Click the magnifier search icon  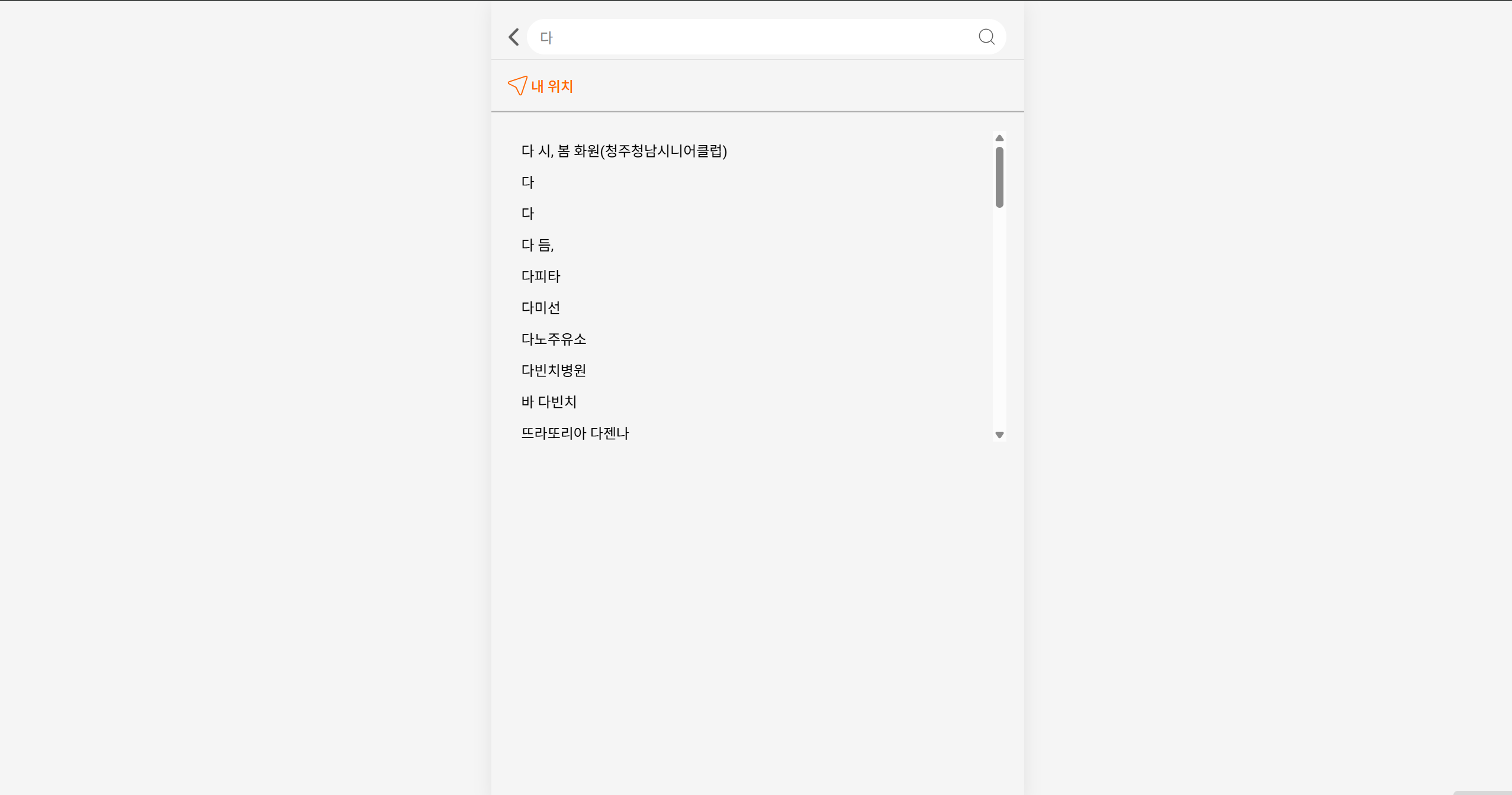[x=986, y=37]
